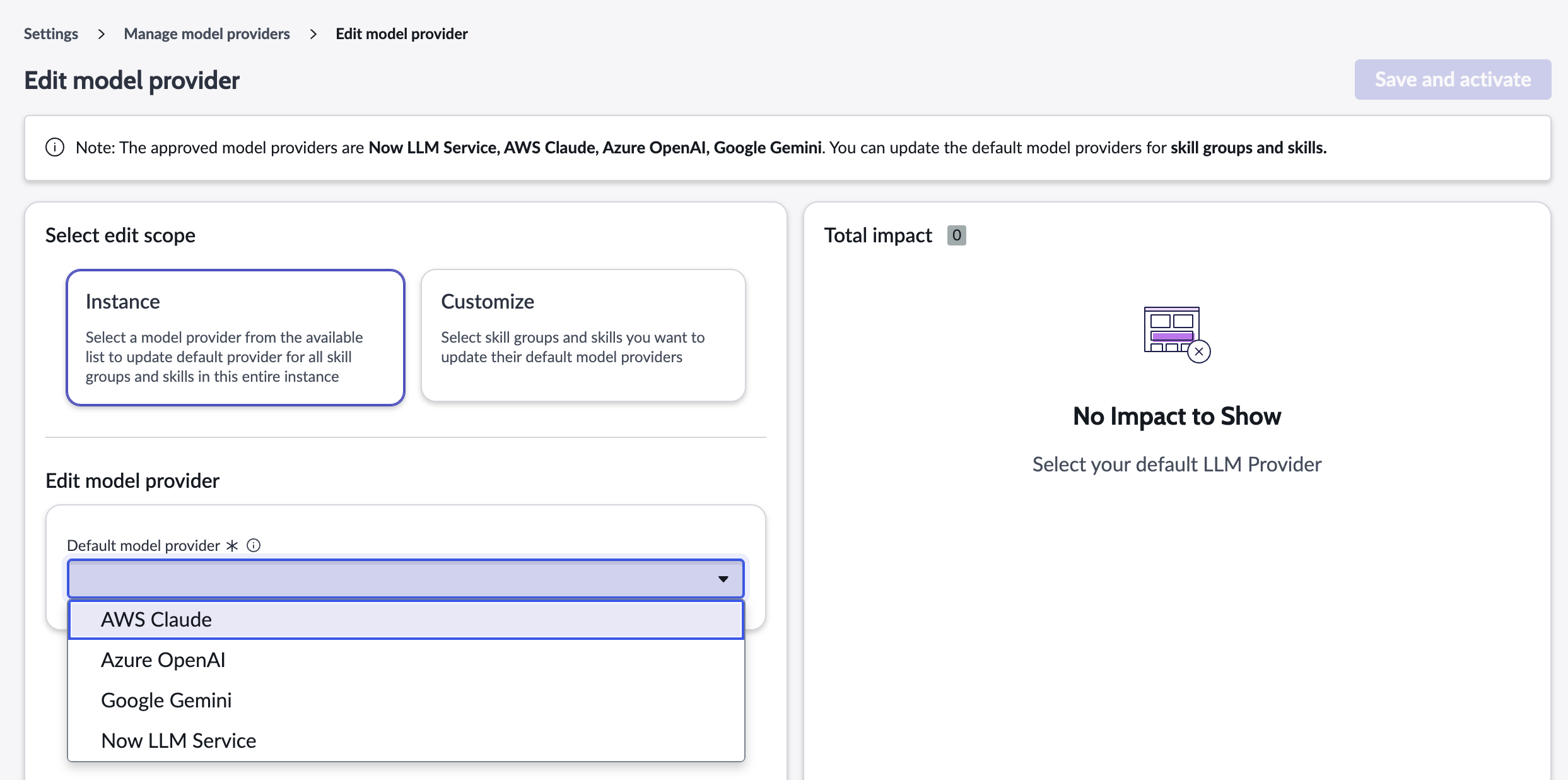
Task: Select the Customize edit scope card
Action: (x=583, y=335)
